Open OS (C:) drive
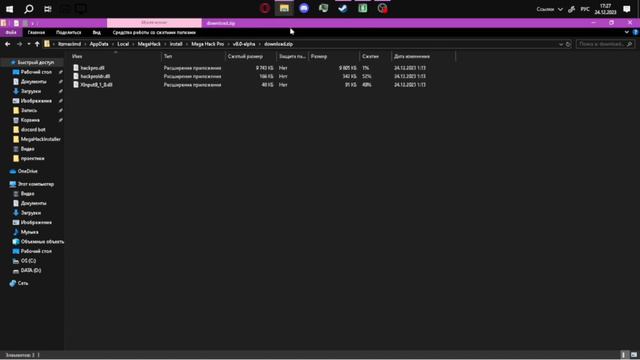Image resolution: width=640 pixels, height=360 pixels. (28, 261)
